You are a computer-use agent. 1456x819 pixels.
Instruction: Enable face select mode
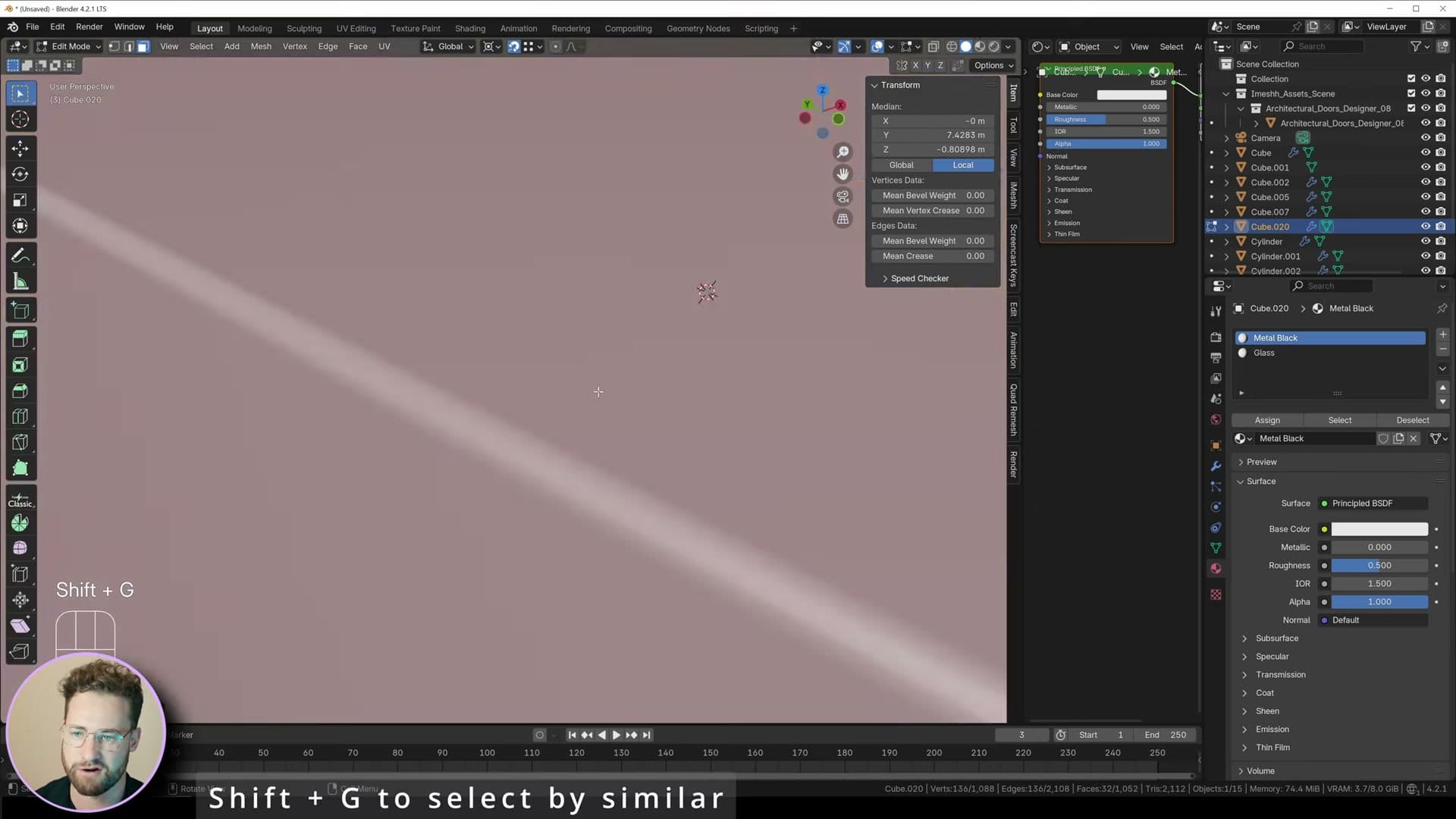[x=143, y=46]
